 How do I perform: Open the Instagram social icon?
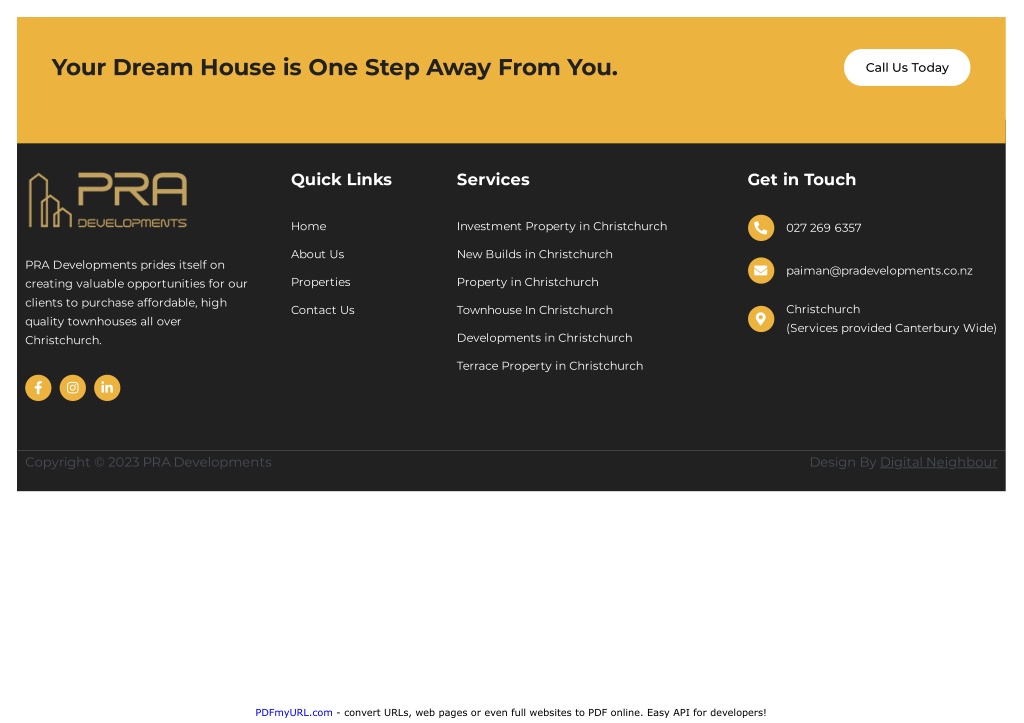pos(72,388)
